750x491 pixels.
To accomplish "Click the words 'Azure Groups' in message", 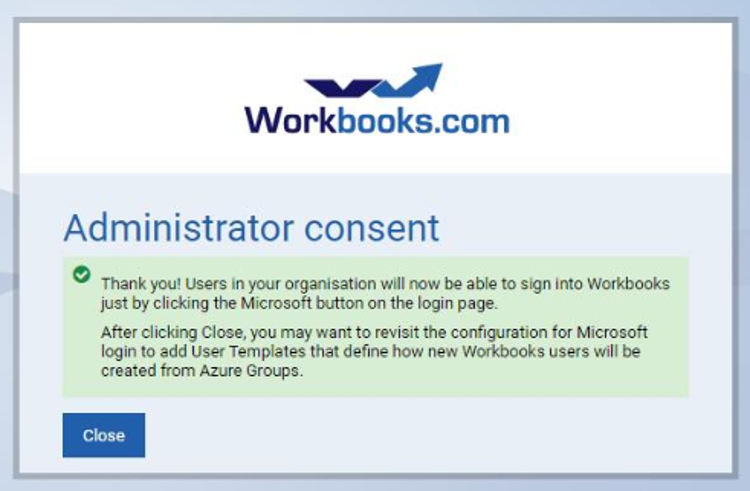I will click(x=251, y=371).
